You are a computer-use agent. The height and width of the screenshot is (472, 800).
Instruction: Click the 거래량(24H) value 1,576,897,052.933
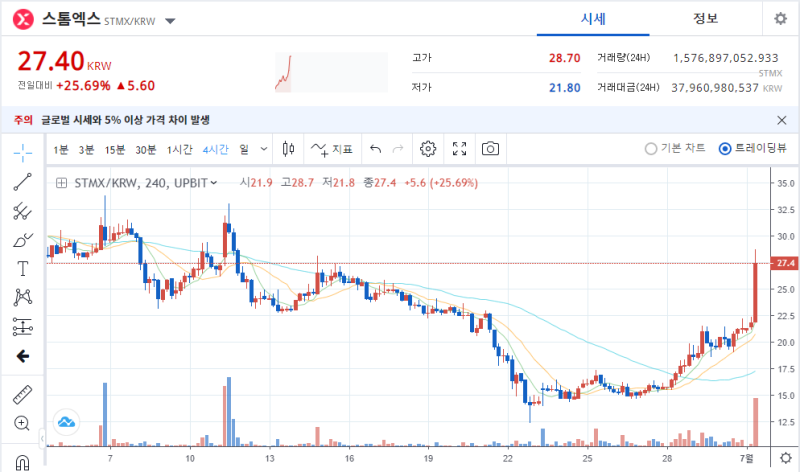click(726, 58)
